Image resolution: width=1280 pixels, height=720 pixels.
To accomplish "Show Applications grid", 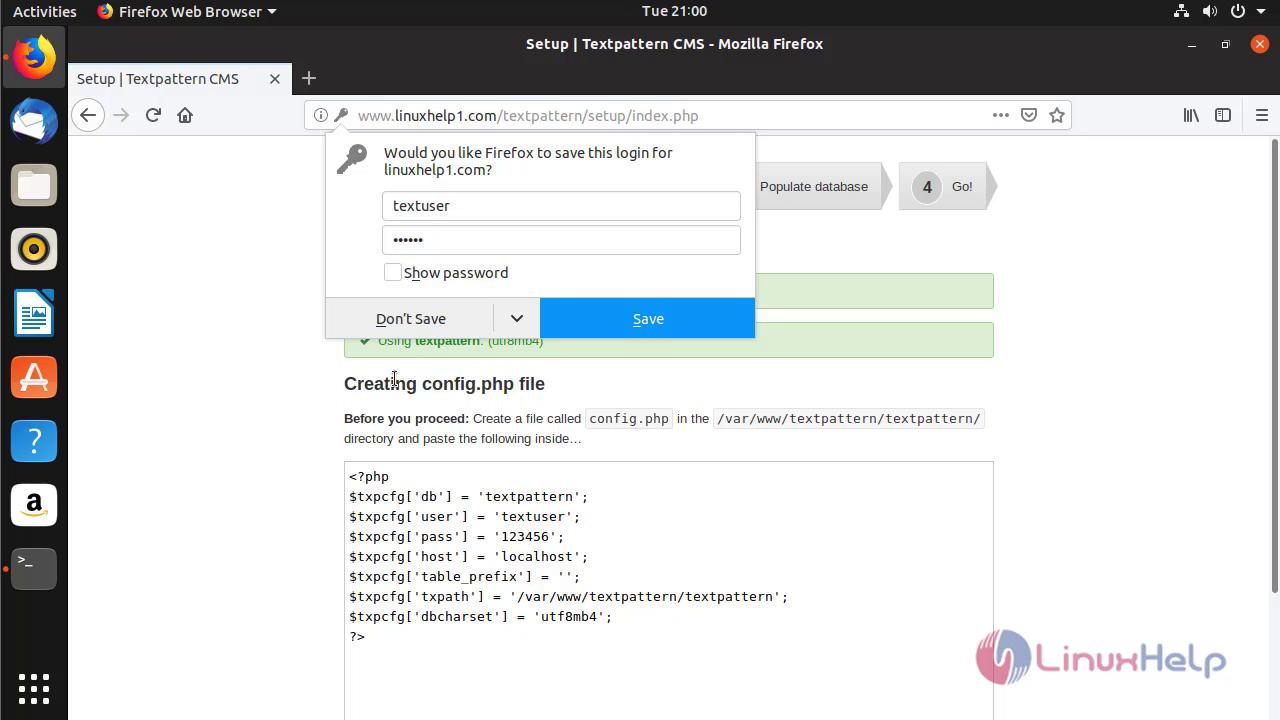I will tap(34, 689).
